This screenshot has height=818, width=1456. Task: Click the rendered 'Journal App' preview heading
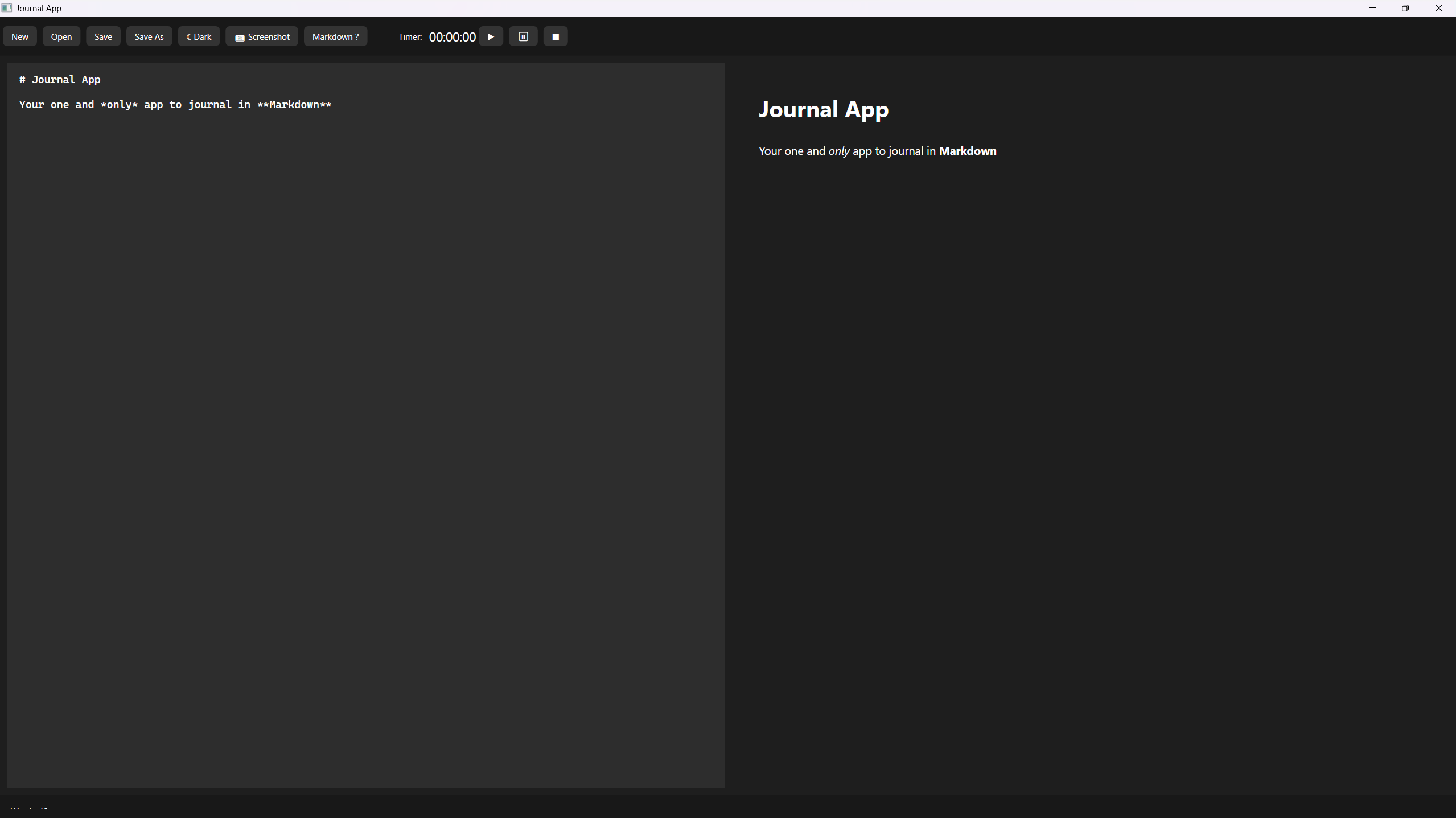pyautogui.click(x=823, y=109)
